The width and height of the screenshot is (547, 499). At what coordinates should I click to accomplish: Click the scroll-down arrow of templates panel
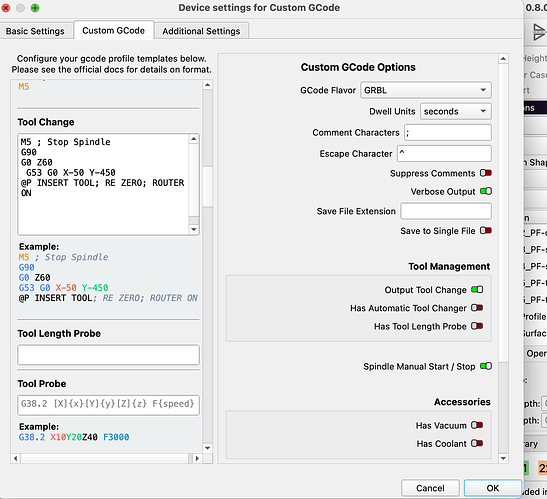[207, 448]
